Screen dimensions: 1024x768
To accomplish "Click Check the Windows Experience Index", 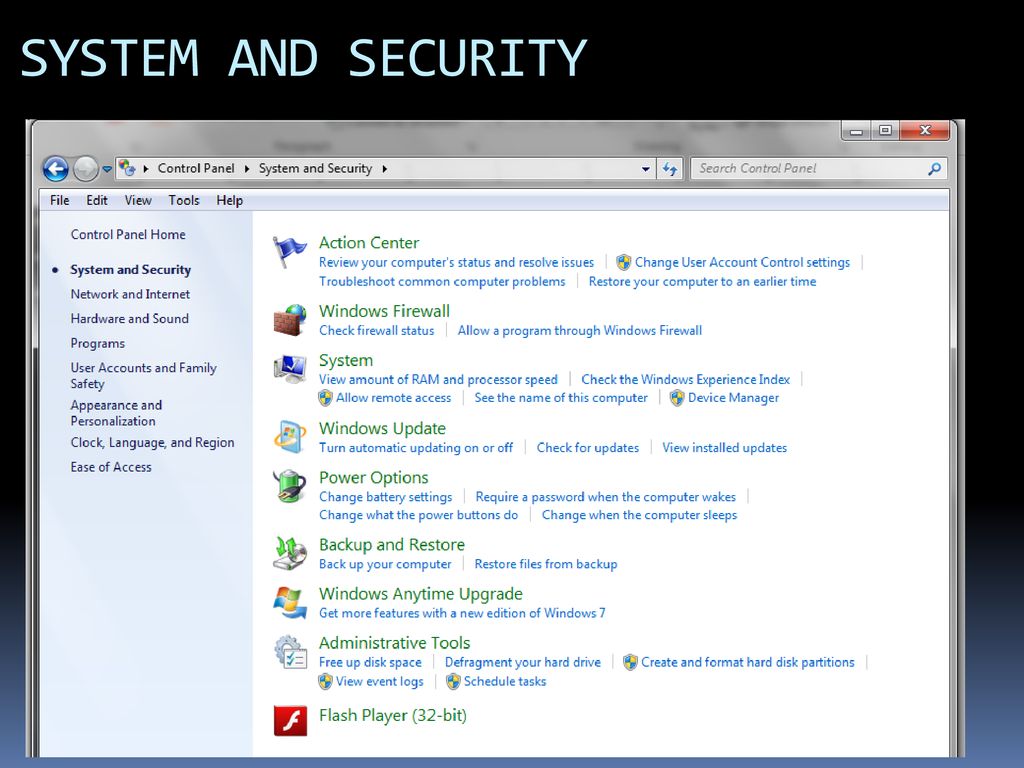I will [686, 379].
